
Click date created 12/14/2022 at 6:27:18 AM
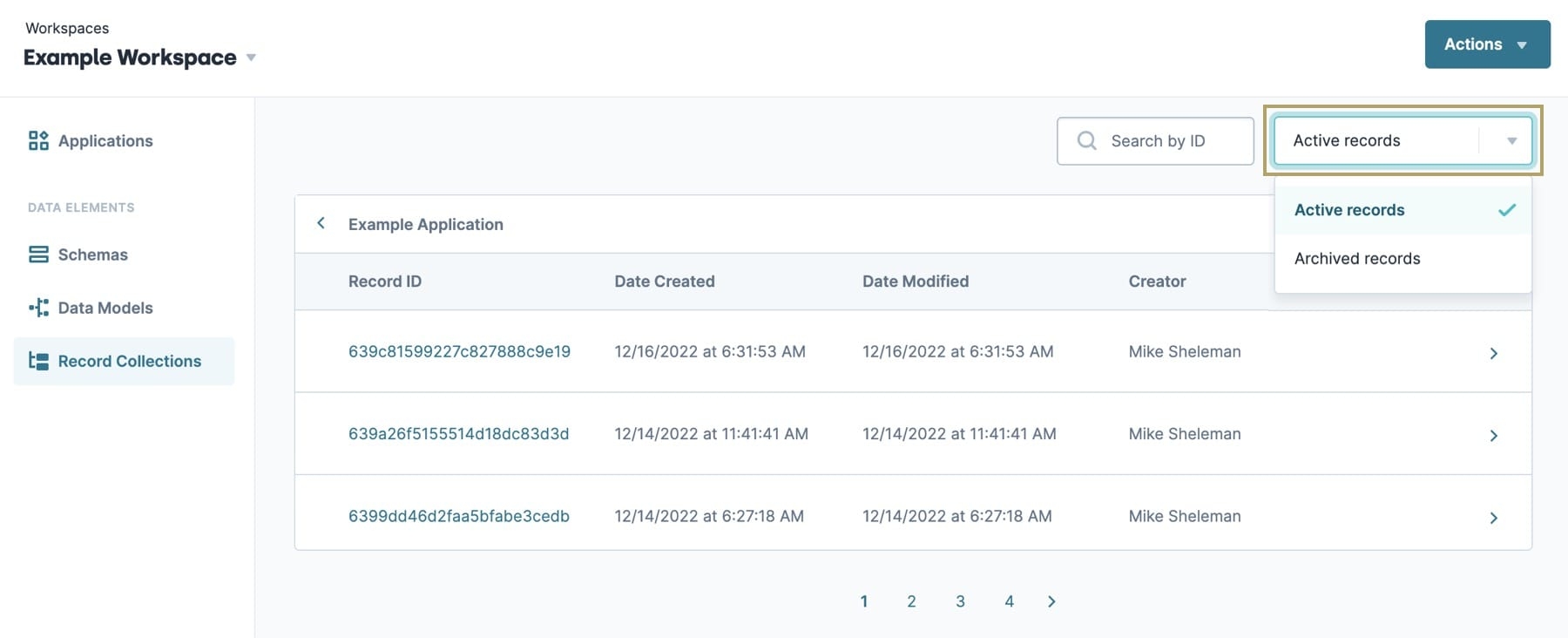tap(709, 516)
